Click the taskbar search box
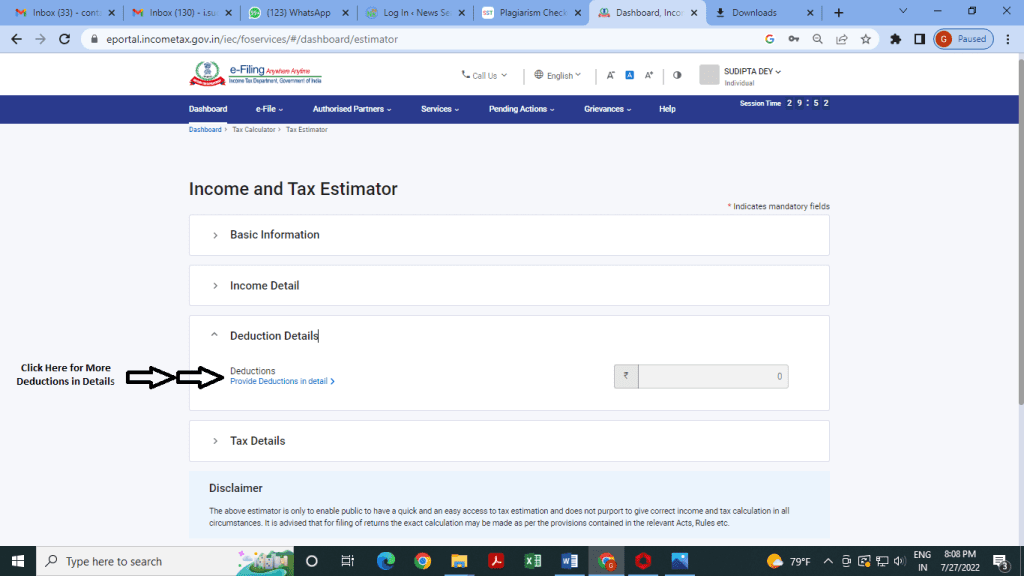The width and height of the screenshot is (1024, 576). tap(165, 561)
